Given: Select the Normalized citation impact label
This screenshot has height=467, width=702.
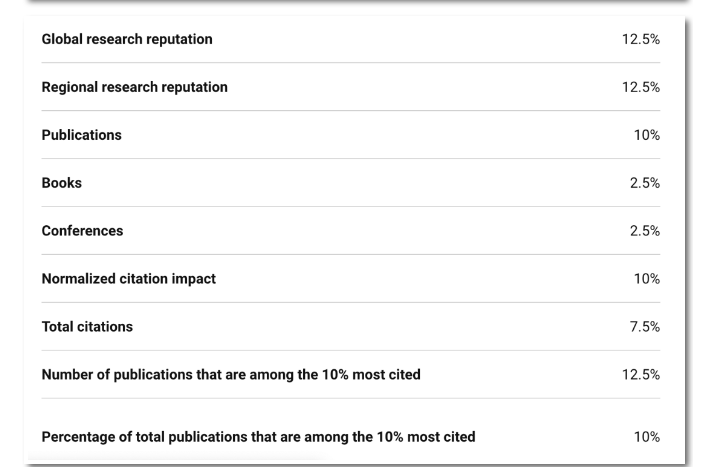Looking at the screenshot, I should (x=128, y=279).
